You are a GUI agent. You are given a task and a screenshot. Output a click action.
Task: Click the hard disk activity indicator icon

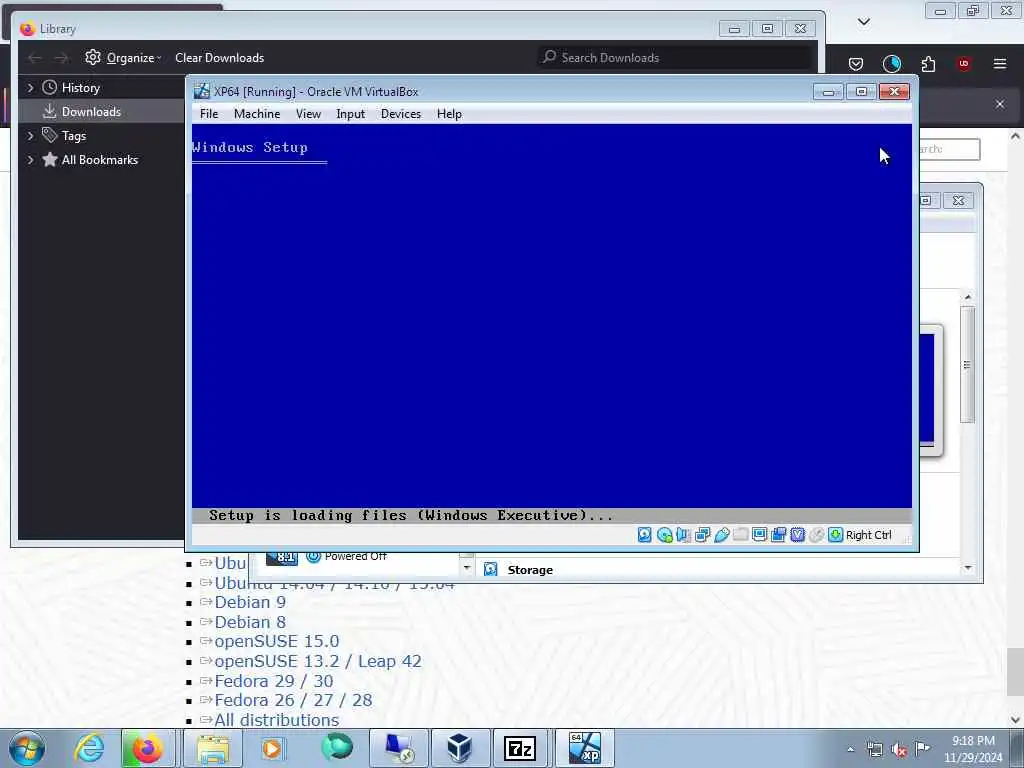(645, 535)
